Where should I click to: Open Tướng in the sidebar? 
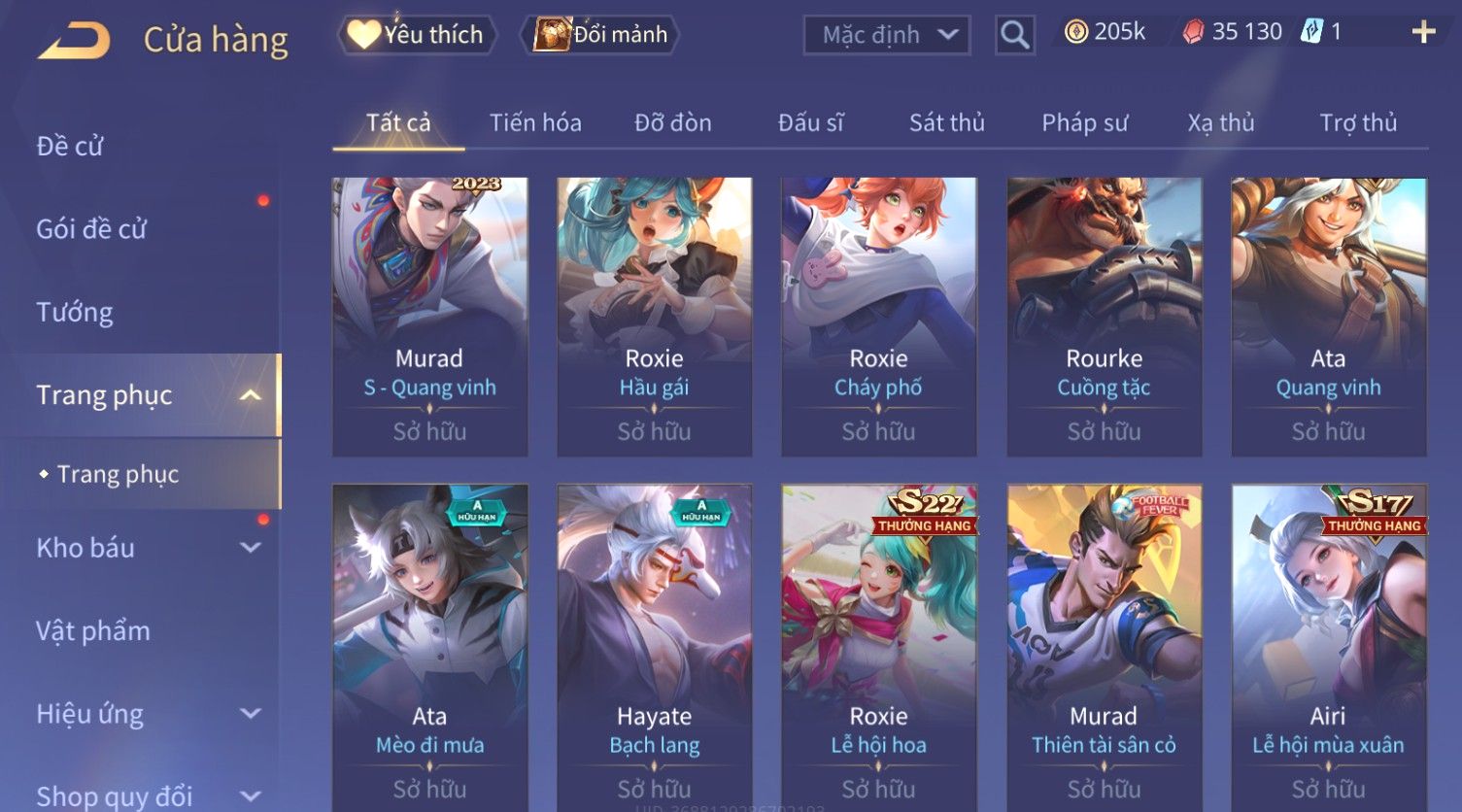click(75, 313)
